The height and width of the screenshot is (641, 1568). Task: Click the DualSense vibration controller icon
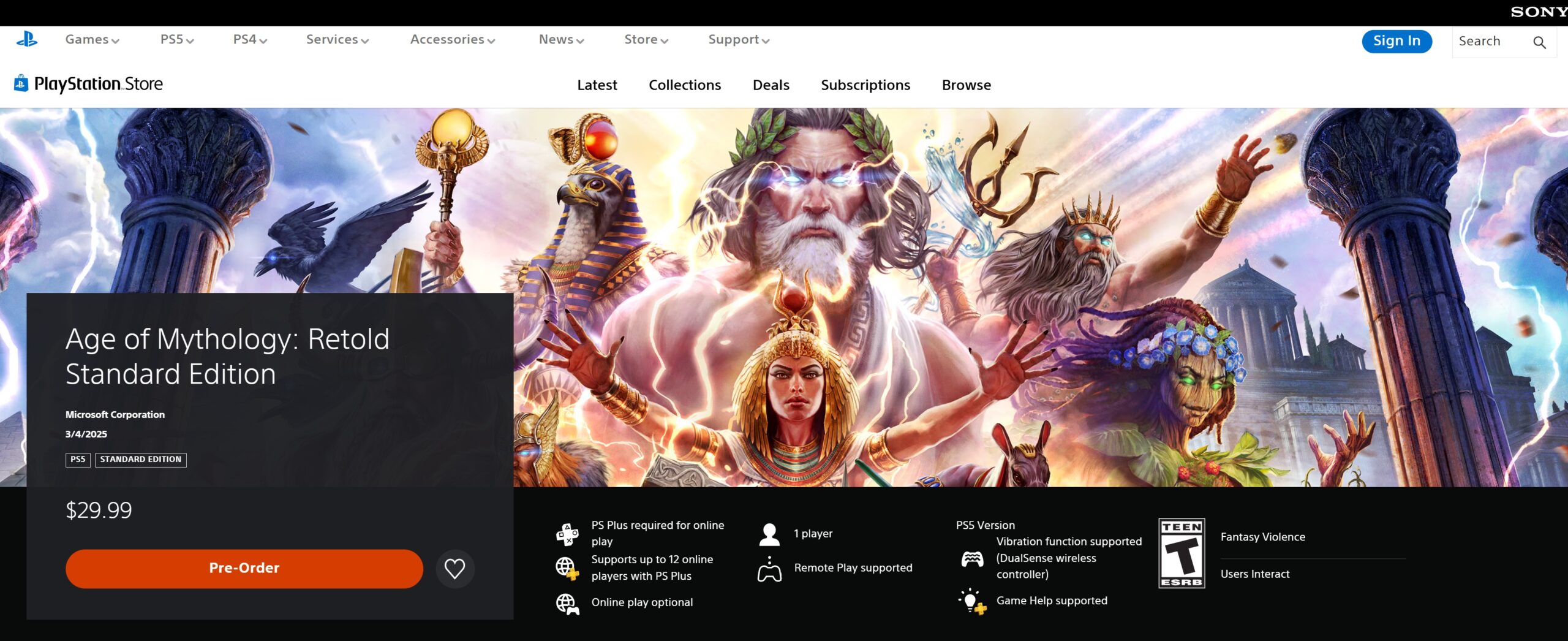point(972,558)
